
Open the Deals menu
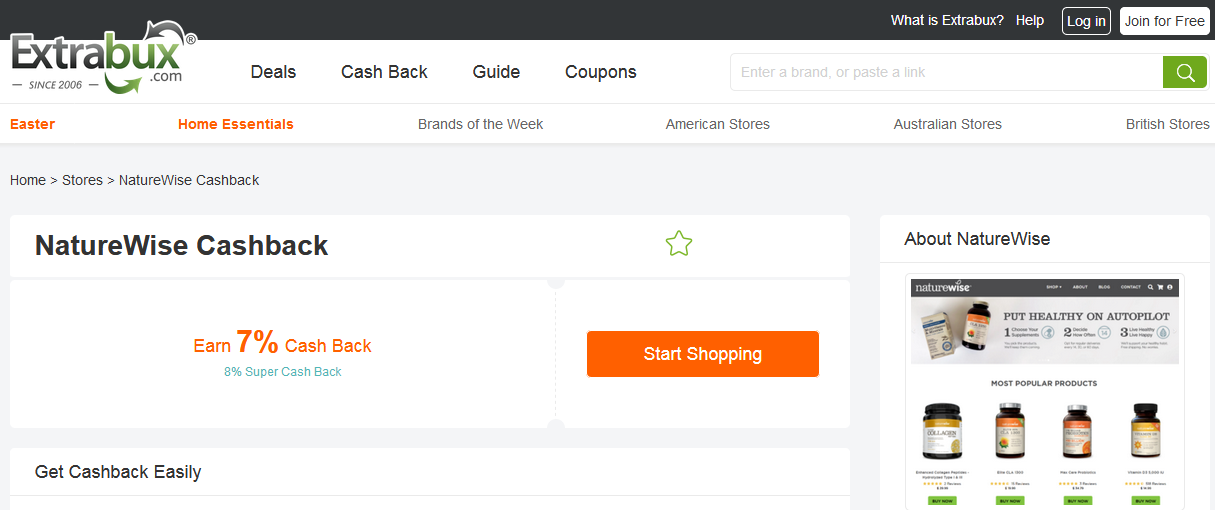[273, 72]
